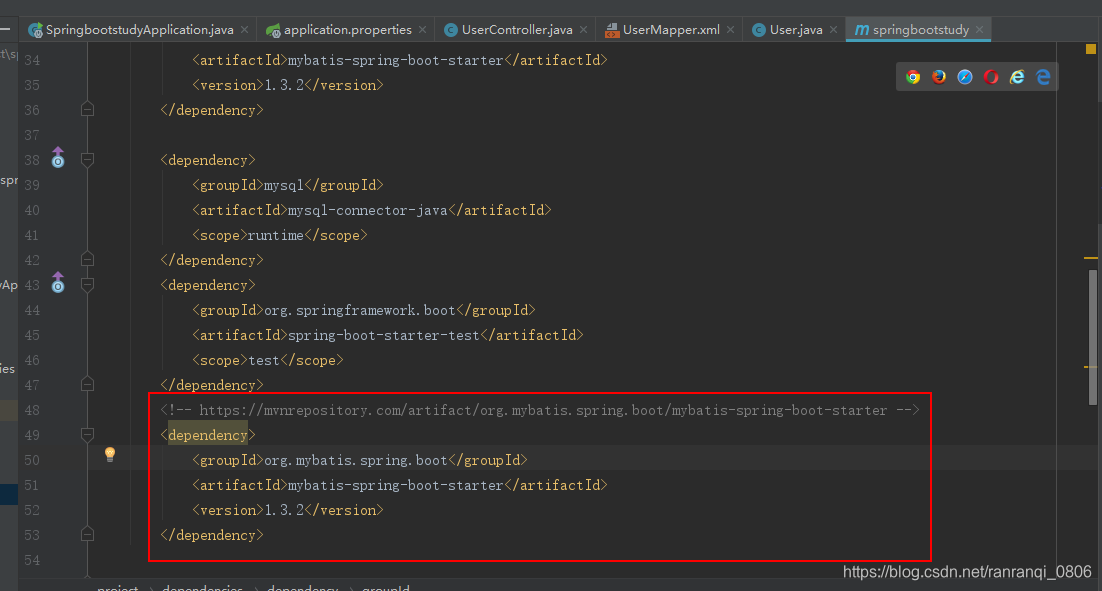Click 'org.springframework.boot' groupId text

pos(360,311)
